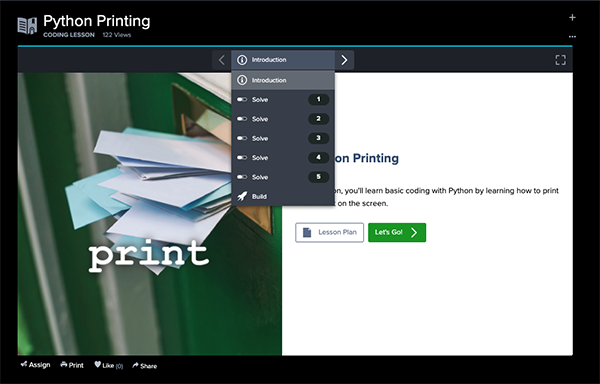The width and height of the screenshot is (600, 384).
Task: Click the Assign link at bottom
Action: (35, 364)
